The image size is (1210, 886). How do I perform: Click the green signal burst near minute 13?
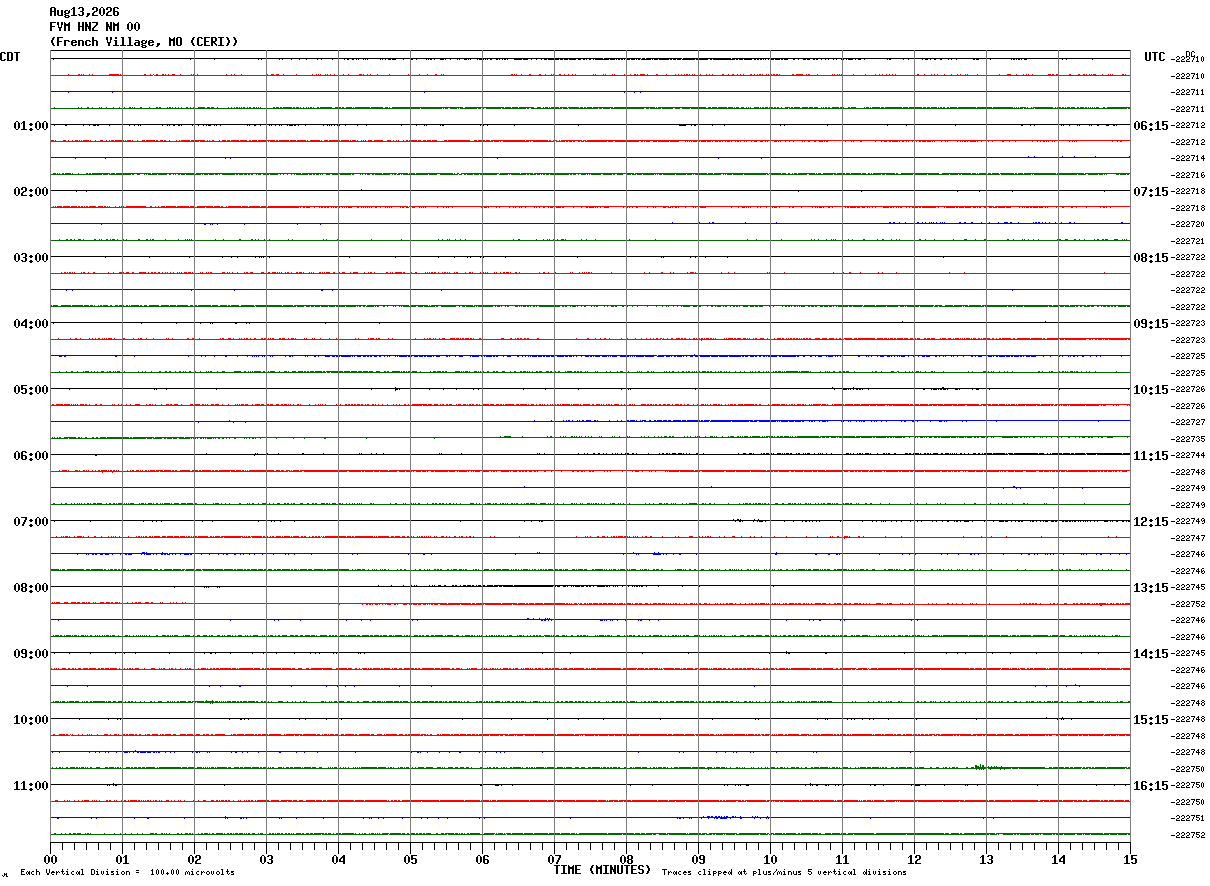tap(982, 767)
